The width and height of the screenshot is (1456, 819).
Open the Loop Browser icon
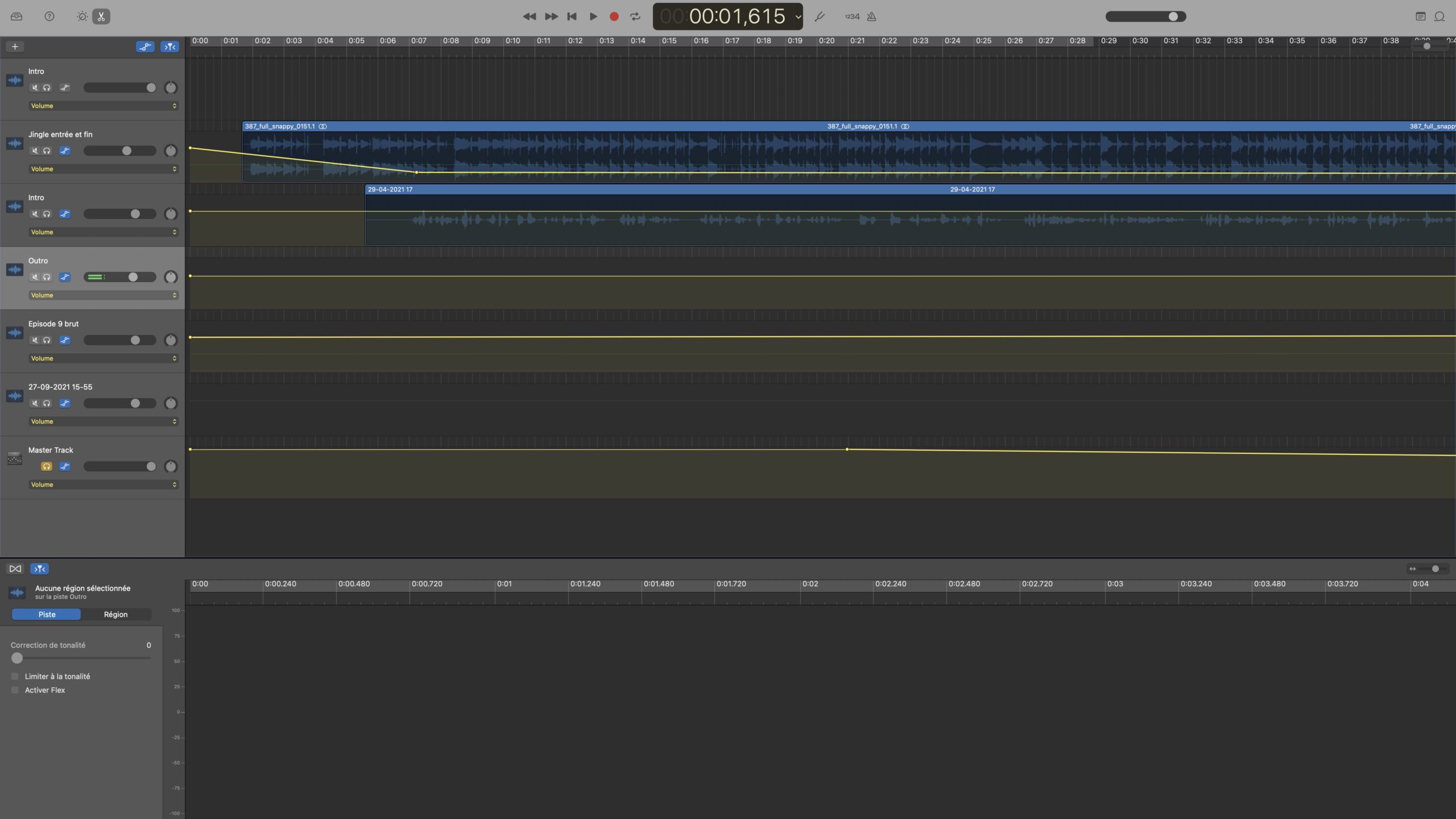click(1440, 16)
